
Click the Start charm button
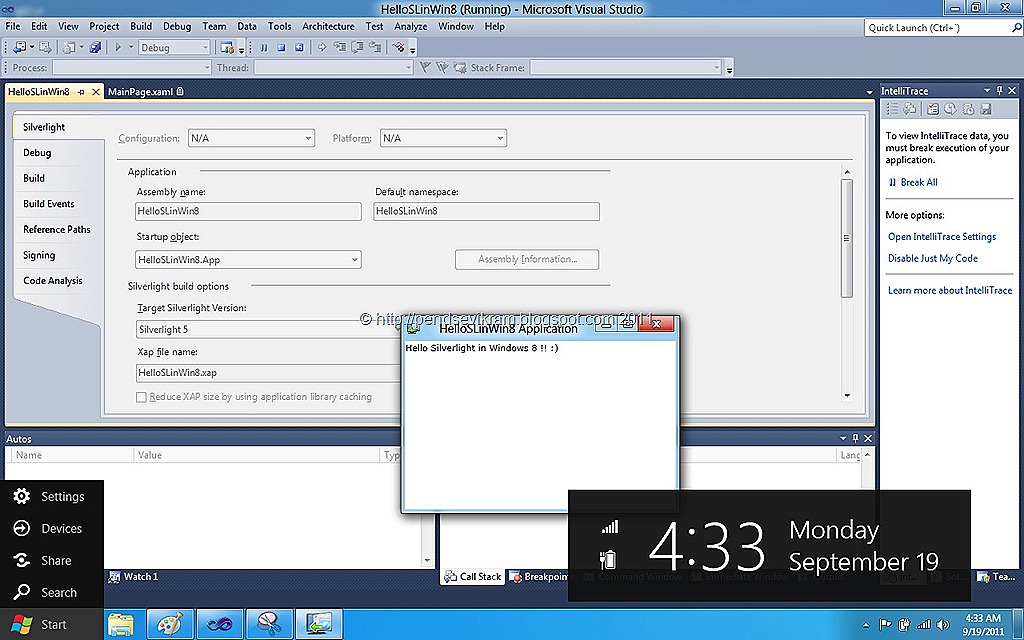point(51,624)
